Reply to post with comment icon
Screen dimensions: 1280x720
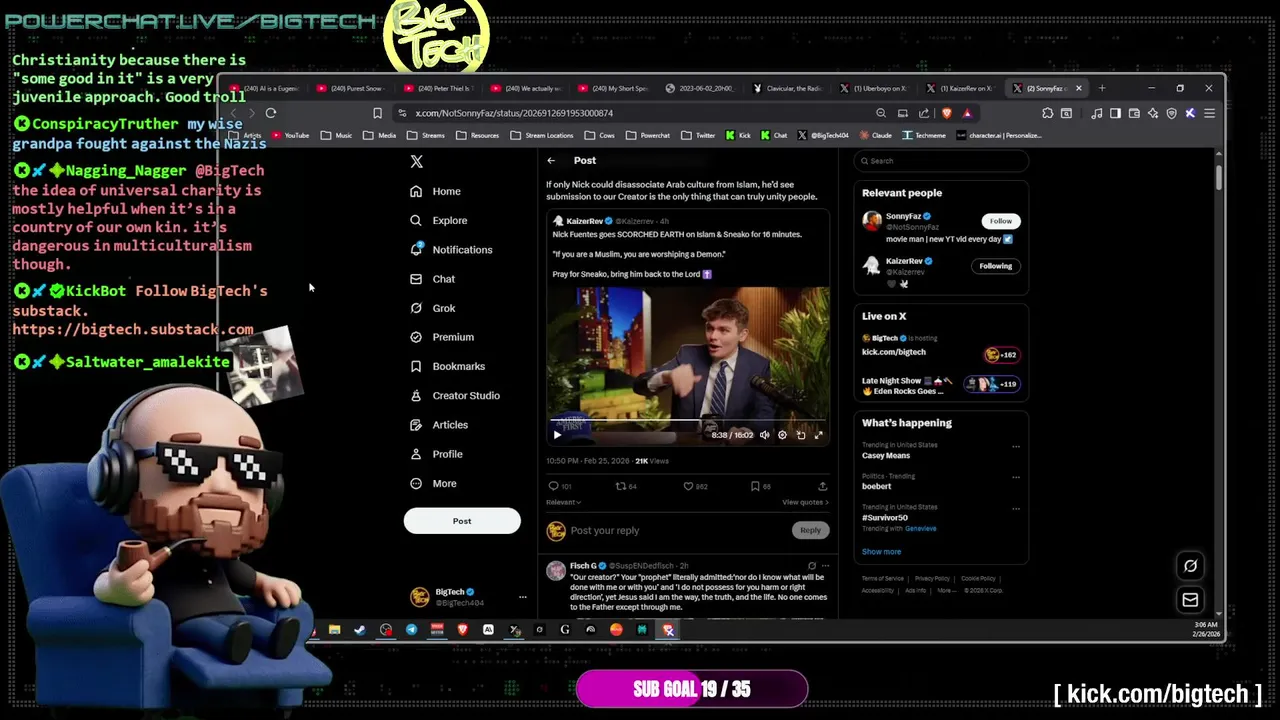[x=553, y=486]
